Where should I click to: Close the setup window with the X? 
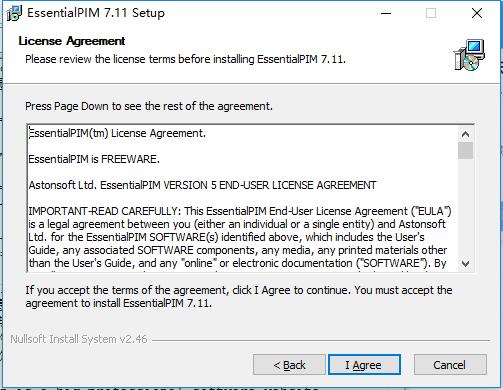coord(477,13)
